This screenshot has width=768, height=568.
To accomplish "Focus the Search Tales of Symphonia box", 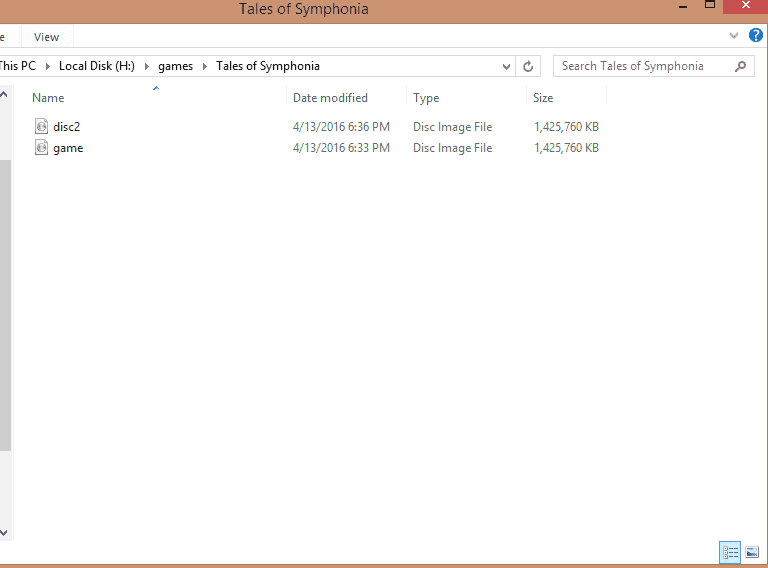I will click(654, 66).
